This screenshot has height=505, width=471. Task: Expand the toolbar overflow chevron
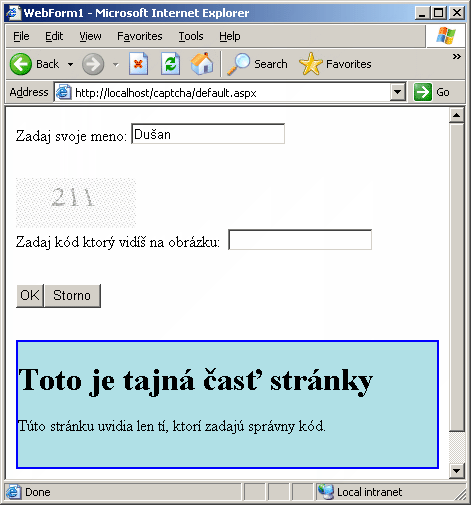457,57
